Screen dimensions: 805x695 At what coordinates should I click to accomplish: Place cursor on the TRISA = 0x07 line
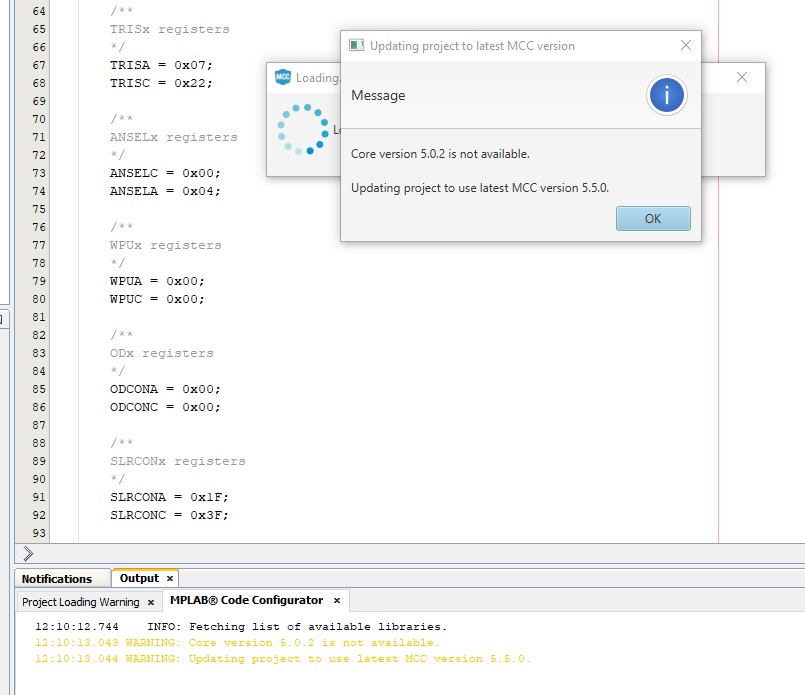click(x=161, y=65)
